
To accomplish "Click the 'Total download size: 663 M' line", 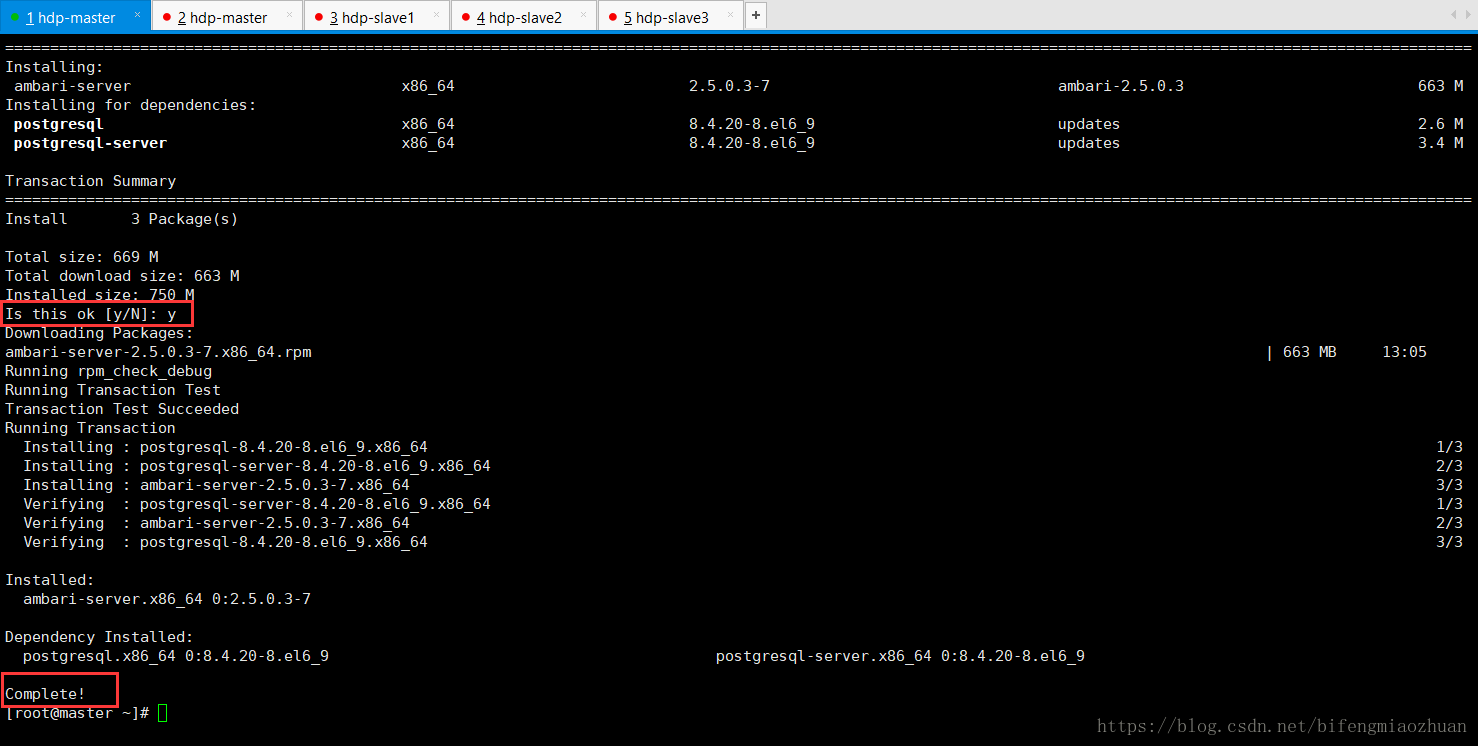I will [122, 276].
